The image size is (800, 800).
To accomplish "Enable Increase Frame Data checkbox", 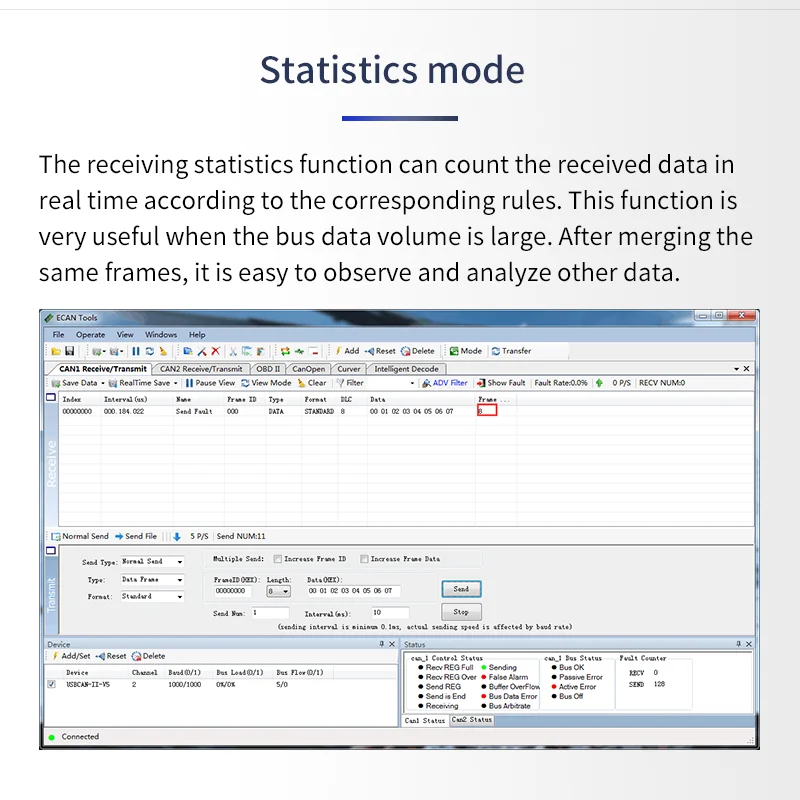I will (364, 559).
